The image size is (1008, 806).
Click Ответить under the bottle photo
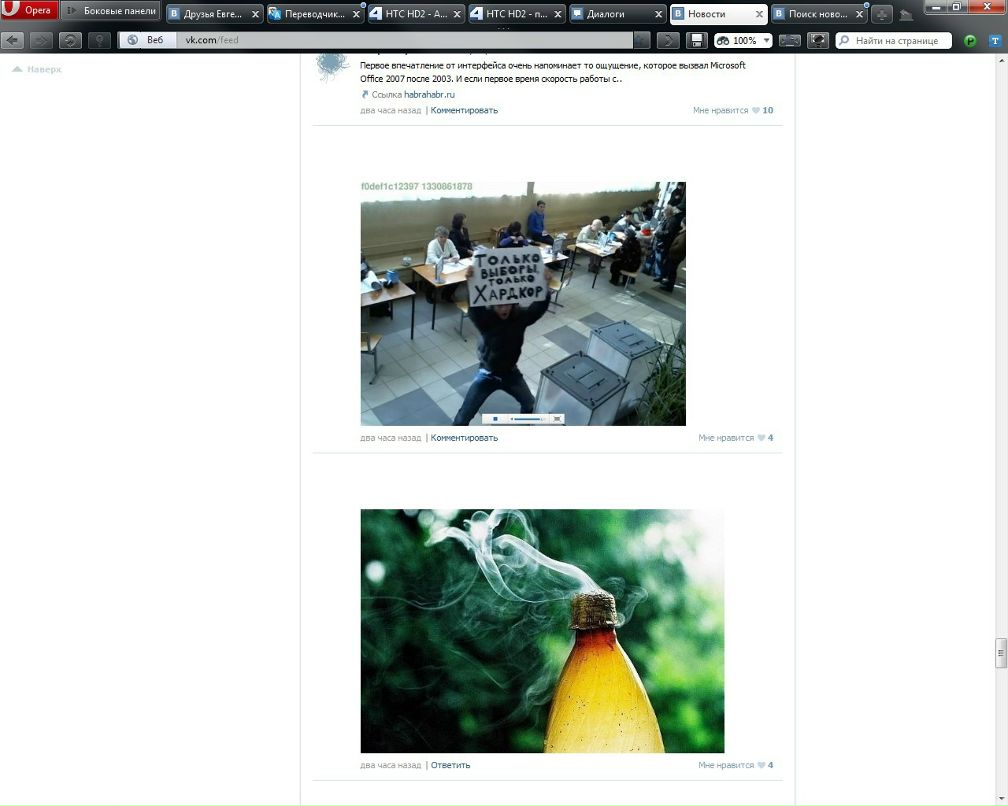[450, 765]
